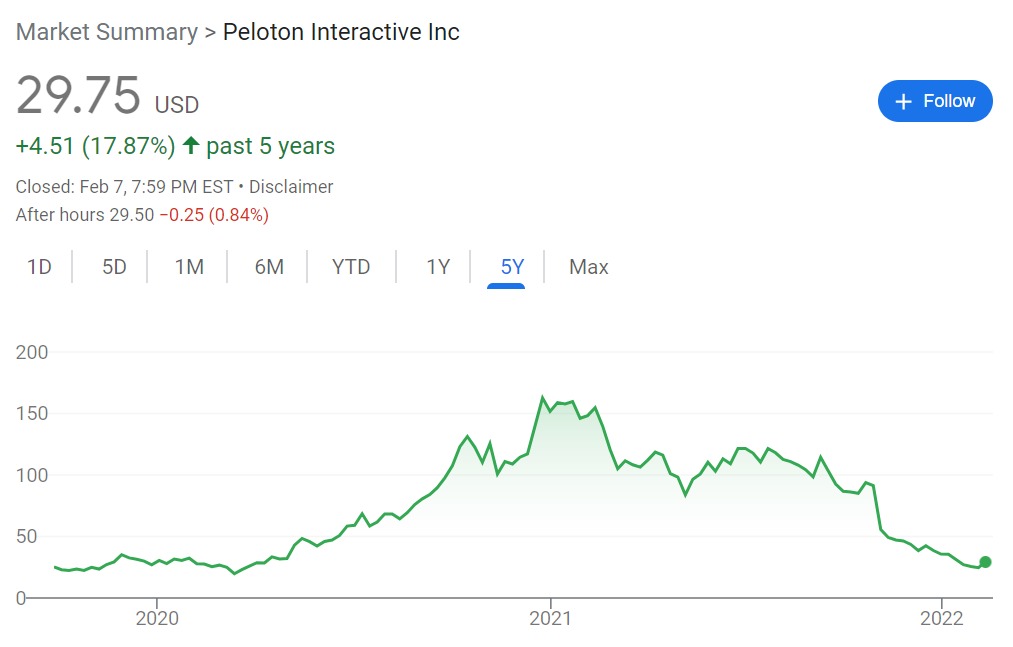
Task: Click the 2021 x-axis label
Action: tap(550, 618)
